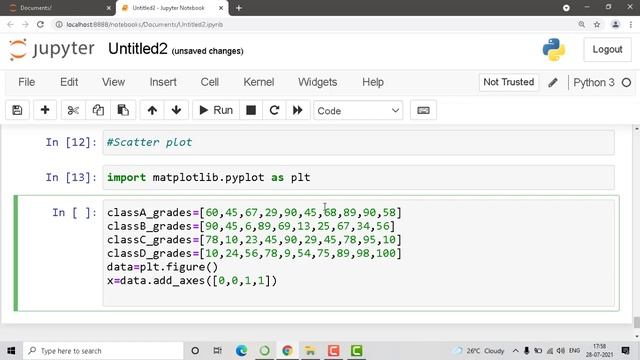Open the cell type Code dropdown
Viewport: 640px width, 360px height.
[x=358, y=111]
